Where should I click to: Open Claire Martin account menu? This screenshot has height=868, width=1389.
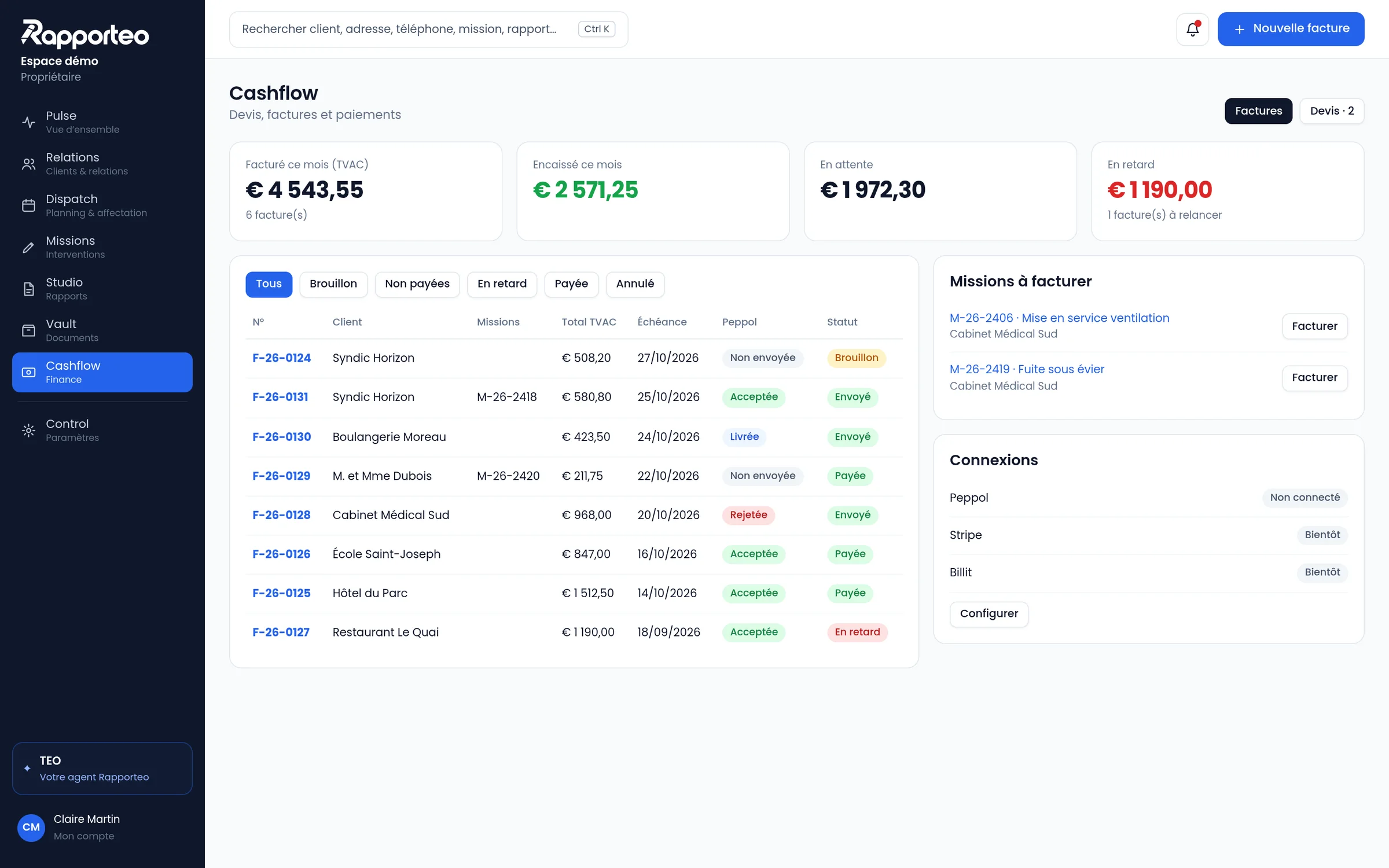click(x=102, y=827)
